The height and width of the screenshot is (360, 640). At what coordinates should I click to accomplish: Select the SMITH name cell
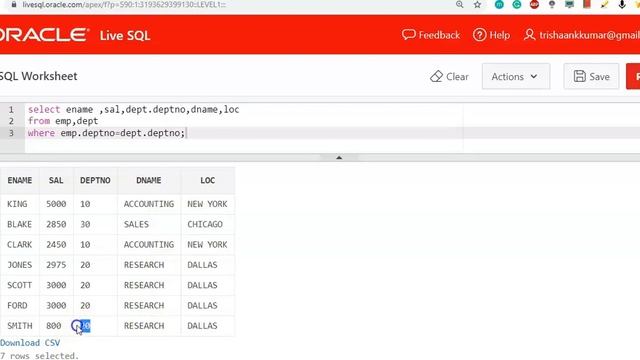(19, 326)
